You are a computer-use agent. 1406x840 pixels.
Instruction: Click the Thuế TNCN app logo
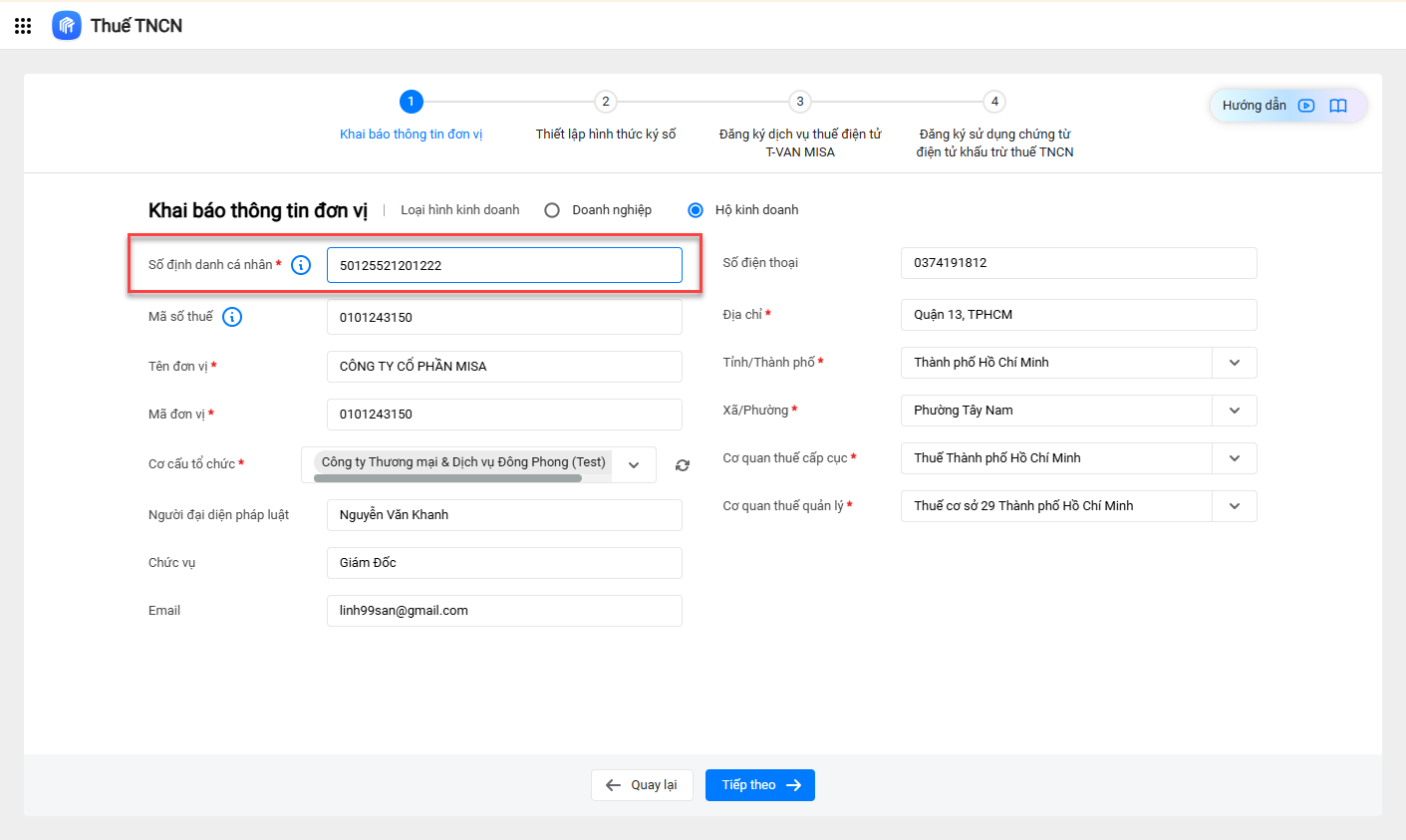click(67, 26)
